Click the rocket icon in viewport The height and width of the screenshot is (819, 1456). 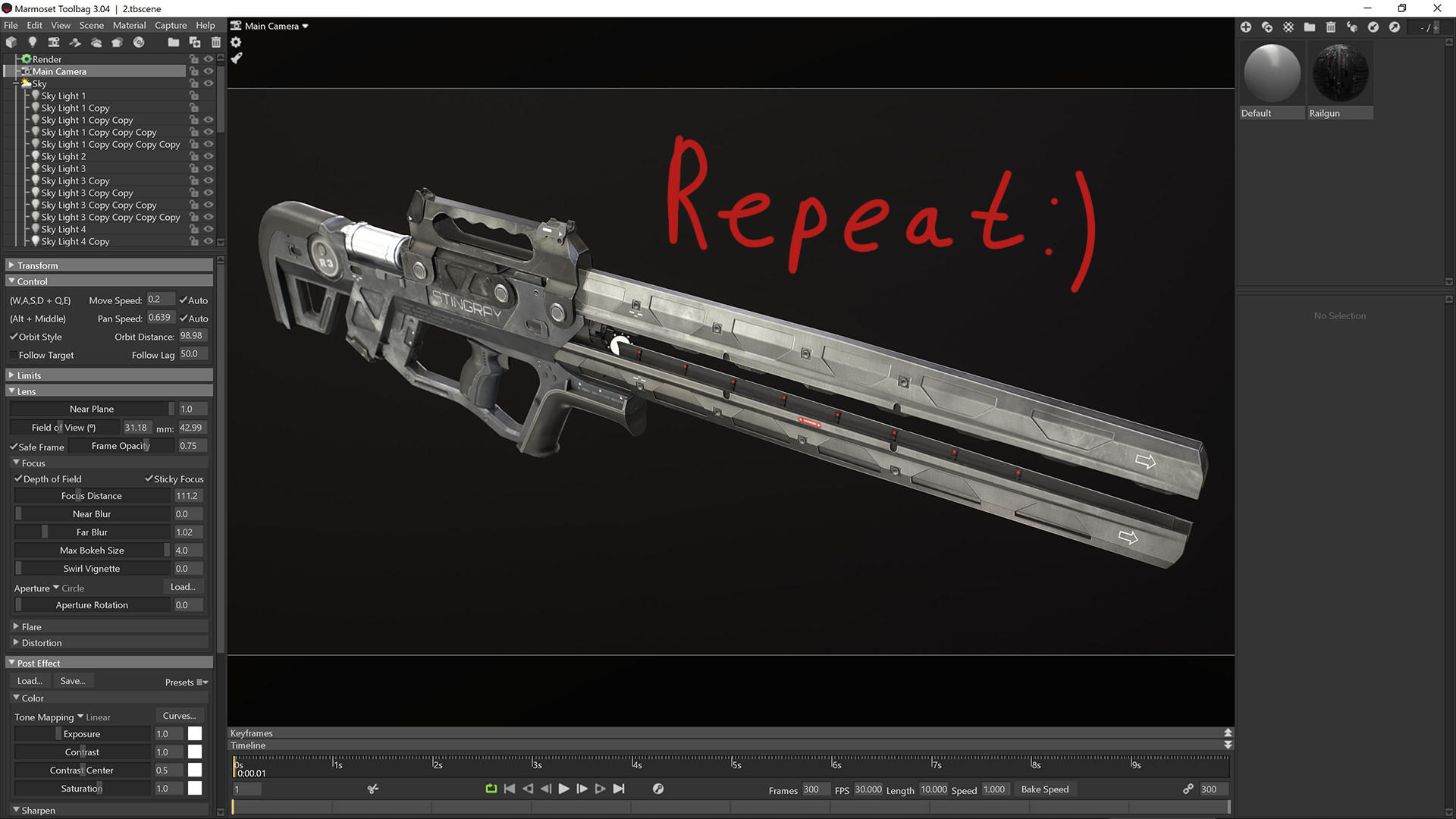pyautogui.click(x=236, y=58)
